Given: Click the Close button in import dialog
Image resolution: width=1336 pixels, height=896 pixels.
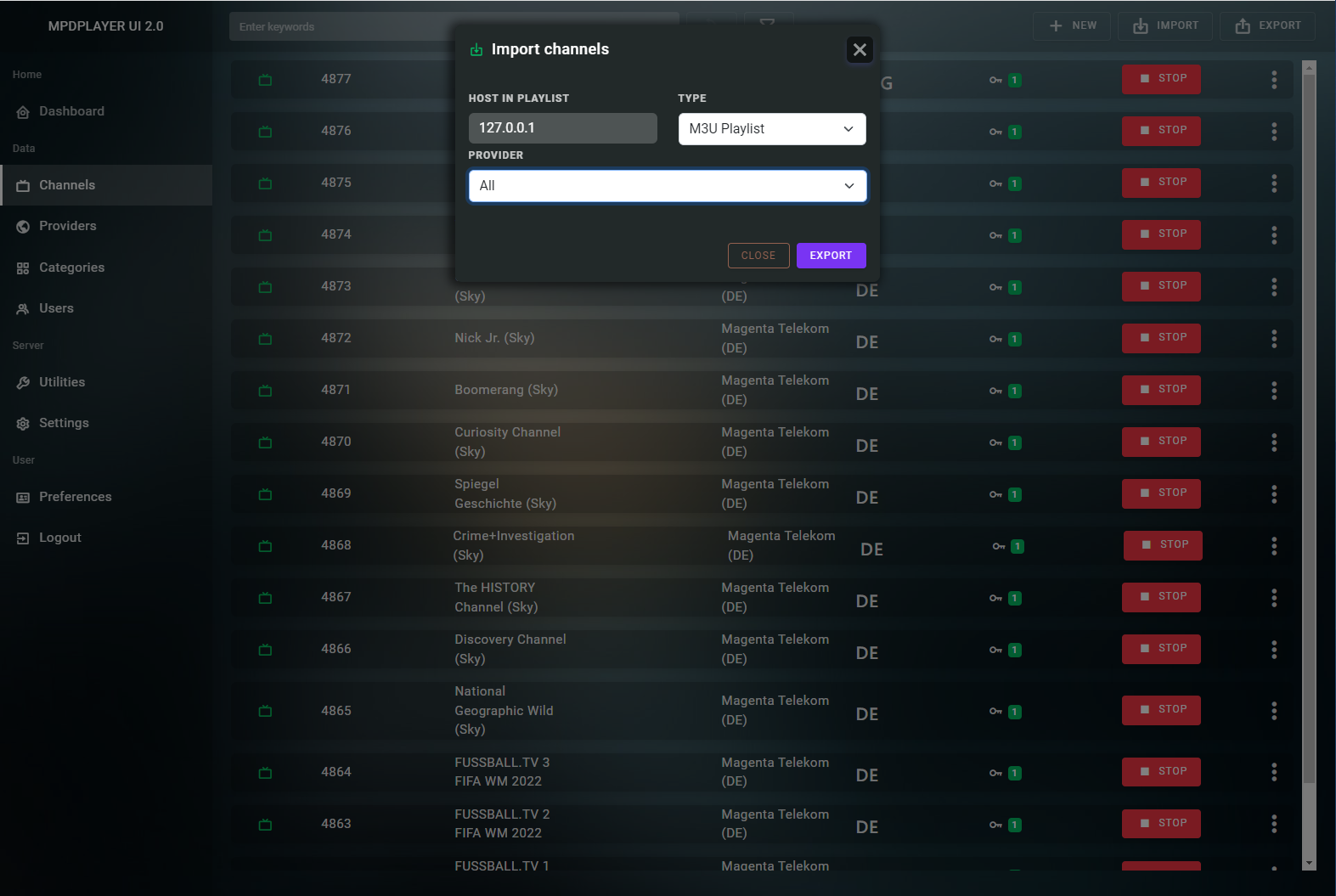Looking at the screenshot, I should coord(758,256).
